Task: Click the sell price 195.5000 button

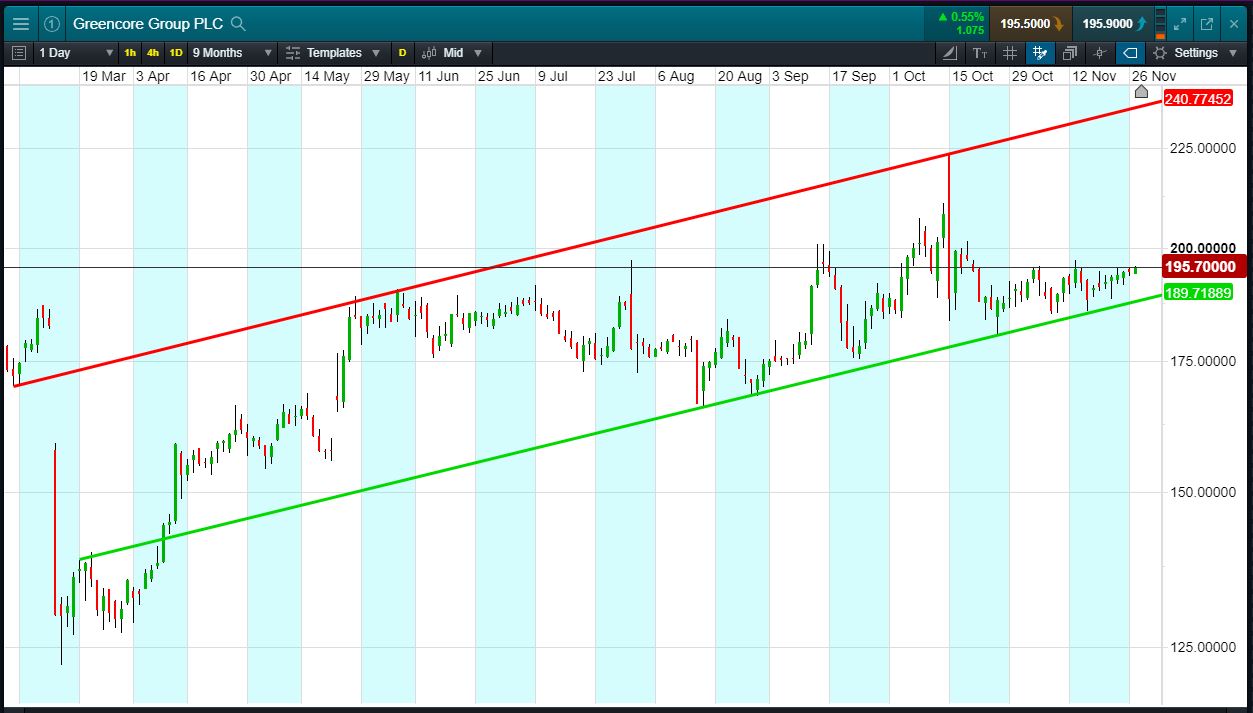Action: 1031,23
